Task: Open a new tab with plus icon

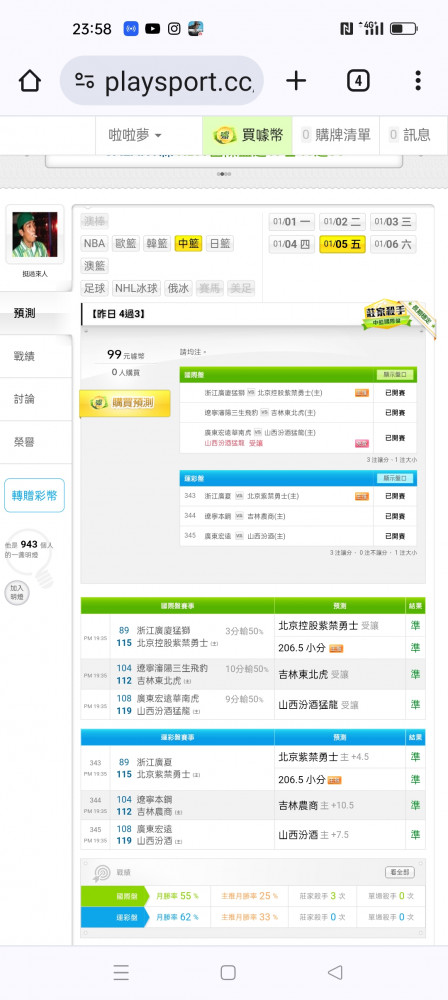Action: pyautogui.click(x=295, y=80)
